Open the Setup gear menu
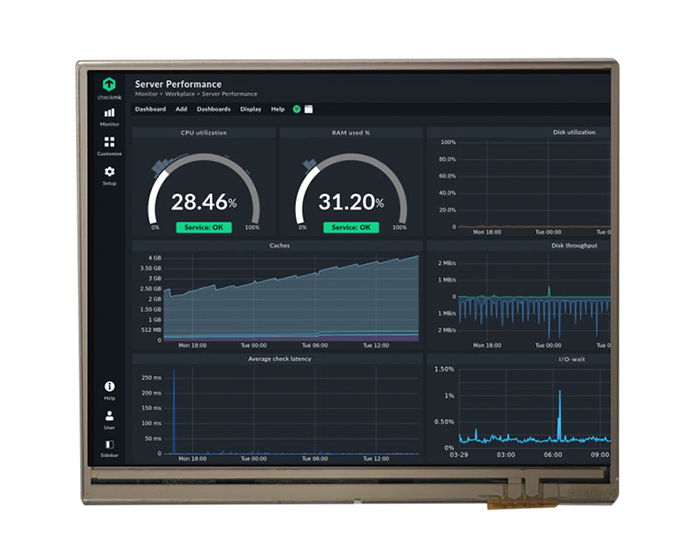The height and width of the screenshot is (556, 700). click(109, 173)
